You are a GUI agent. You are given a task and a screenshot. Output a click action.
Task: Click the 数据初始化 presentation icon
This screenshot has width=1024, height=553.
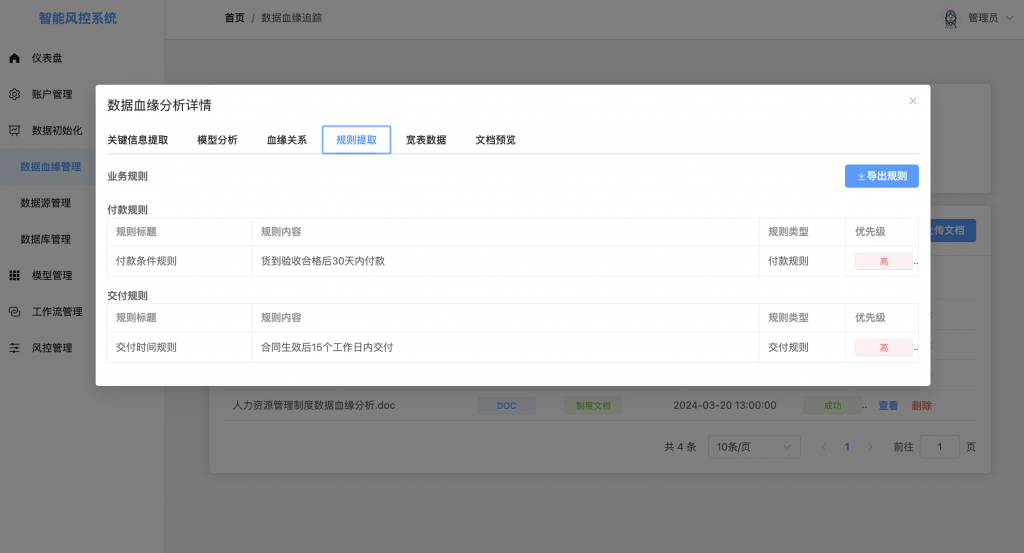pos(14,131)
